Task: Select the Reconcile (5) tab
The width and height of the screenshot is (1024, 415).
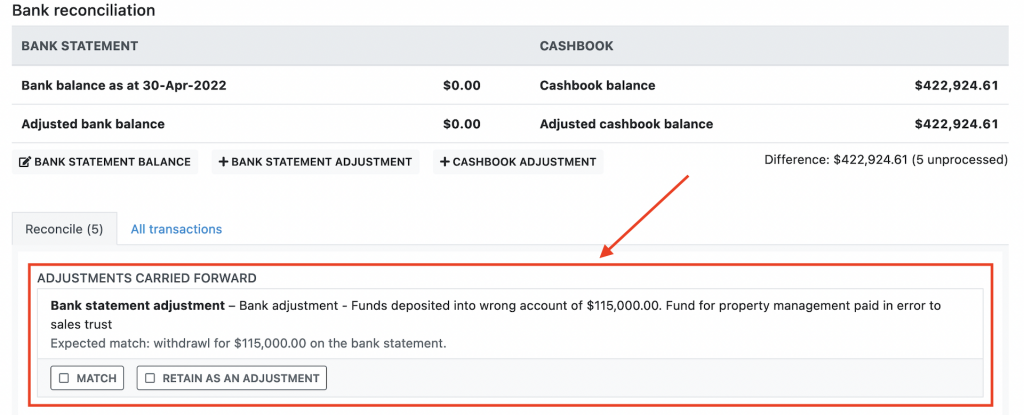Action: point(64,229)
